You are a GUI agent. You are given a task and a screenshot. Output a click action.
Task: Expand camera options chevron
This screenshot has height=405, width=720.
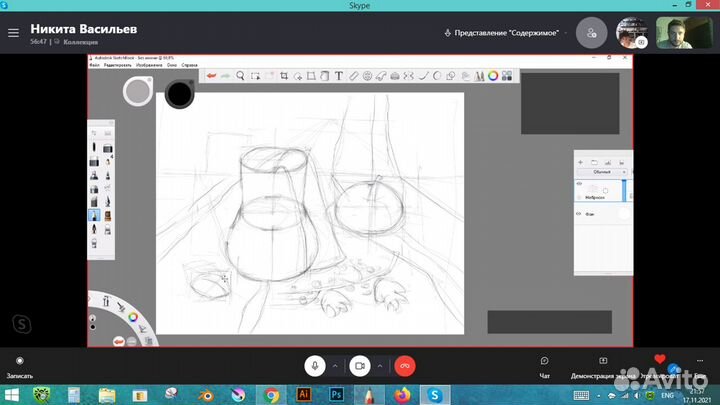(x=379, y=365)
